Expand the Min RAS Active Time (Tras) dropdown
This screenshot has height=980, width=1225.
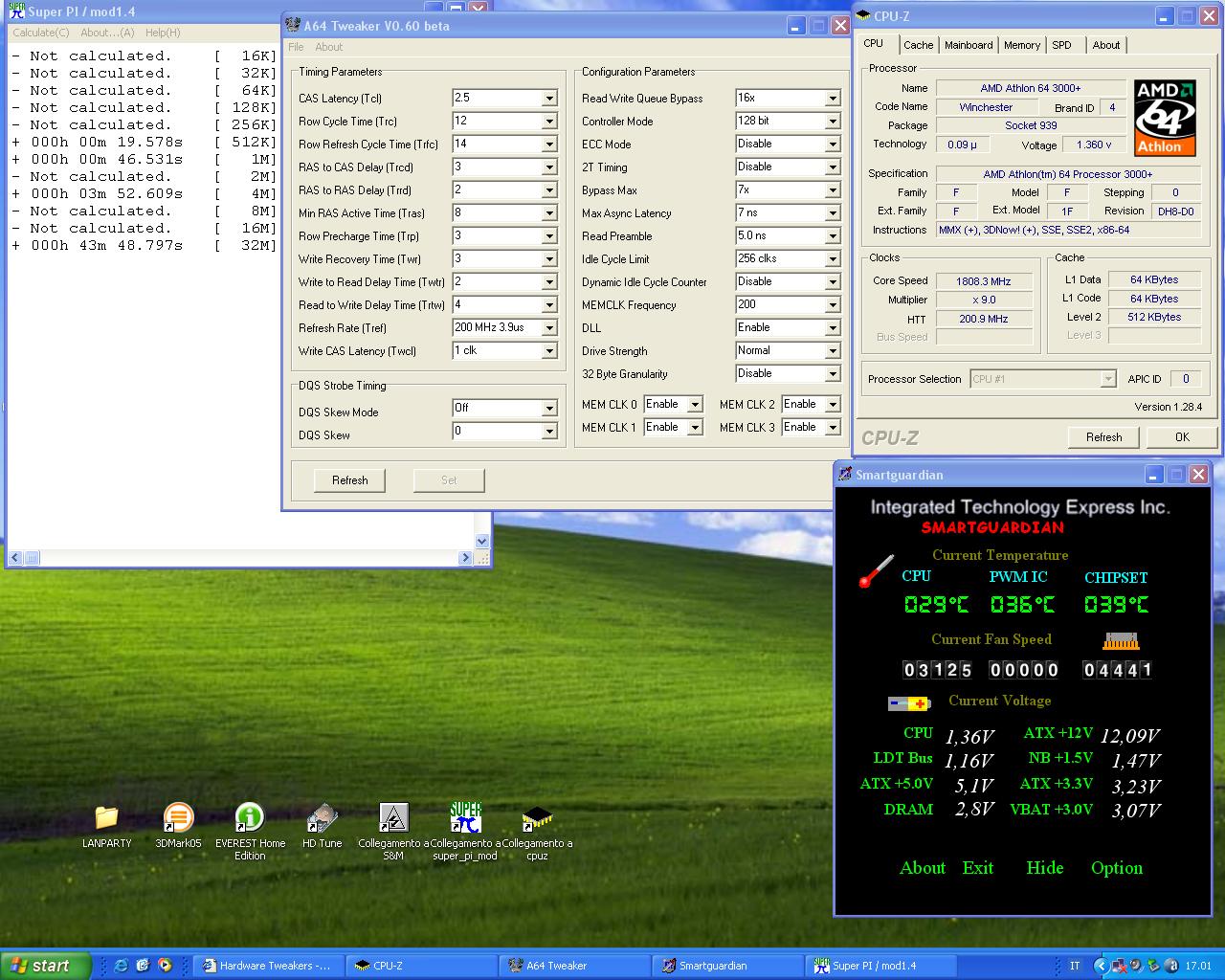[549, 213]
